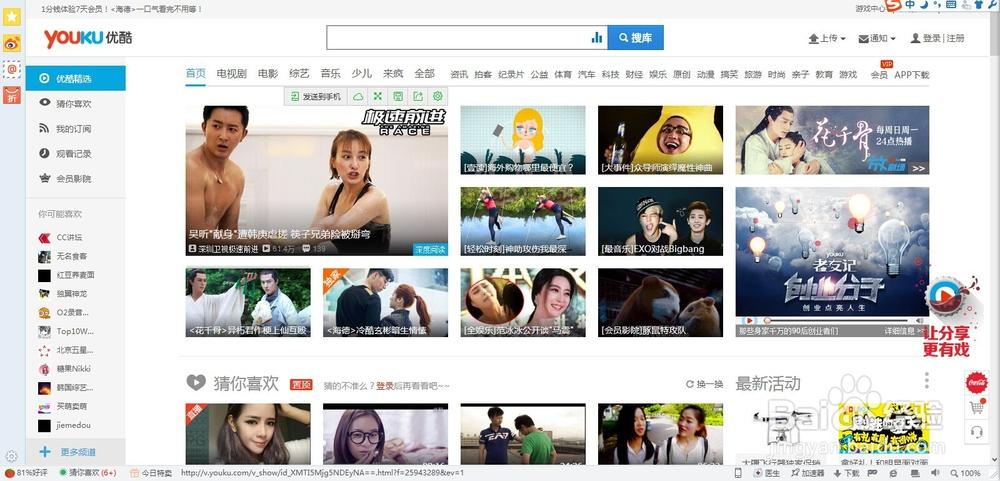Click the save disk icon in hover toolbar

pyautogui.click(x=398, y=96)
